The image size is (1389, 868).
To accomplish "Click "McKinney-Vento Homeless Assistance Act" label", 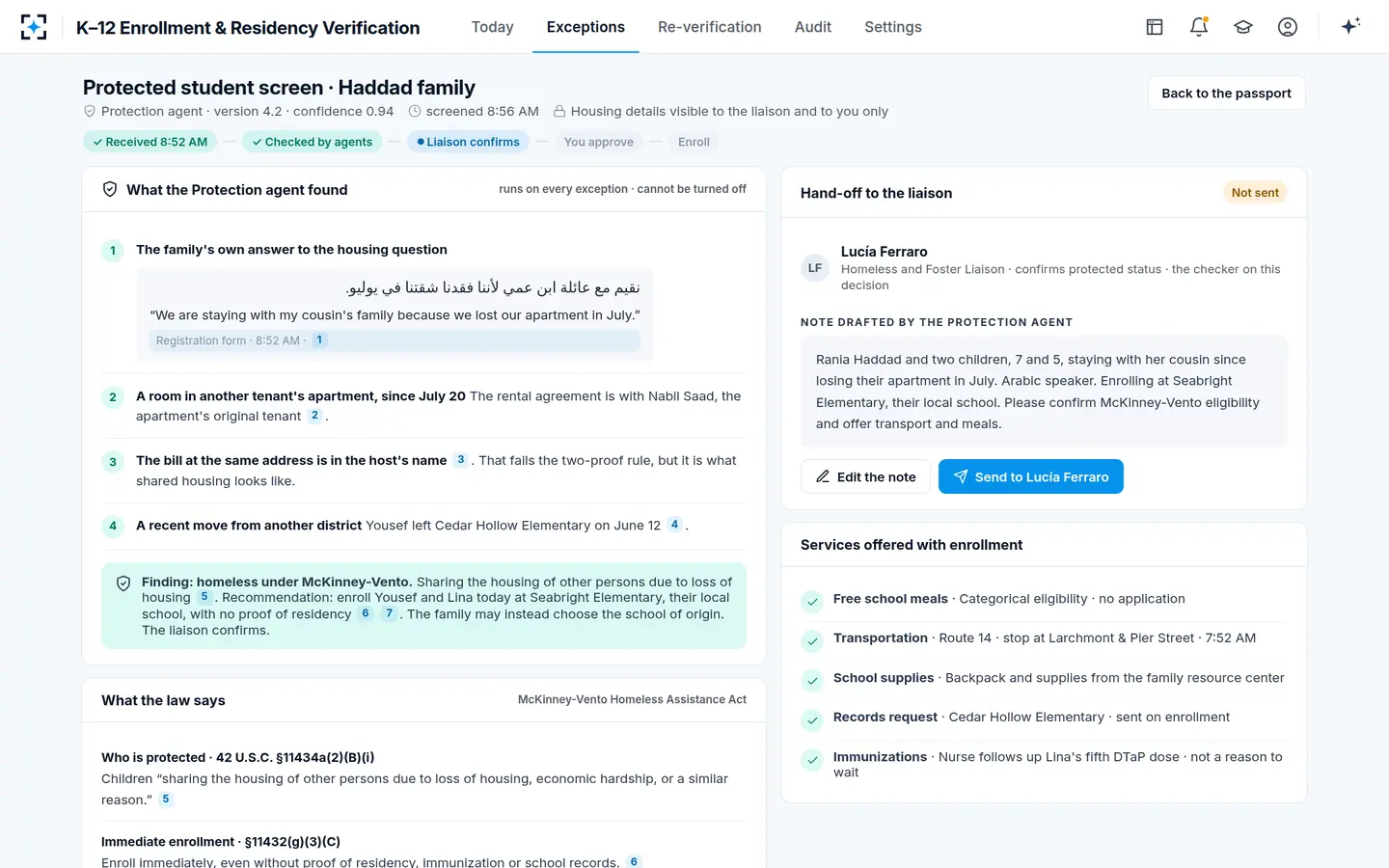I will click(632, 700).
